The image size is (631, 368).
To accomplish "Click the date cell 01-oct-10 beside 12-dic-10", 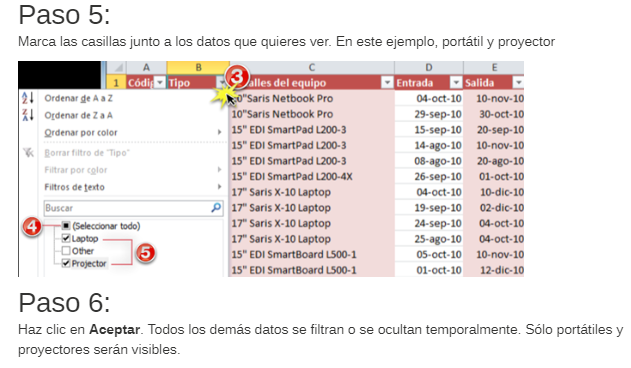I will (x=429, y=270).
